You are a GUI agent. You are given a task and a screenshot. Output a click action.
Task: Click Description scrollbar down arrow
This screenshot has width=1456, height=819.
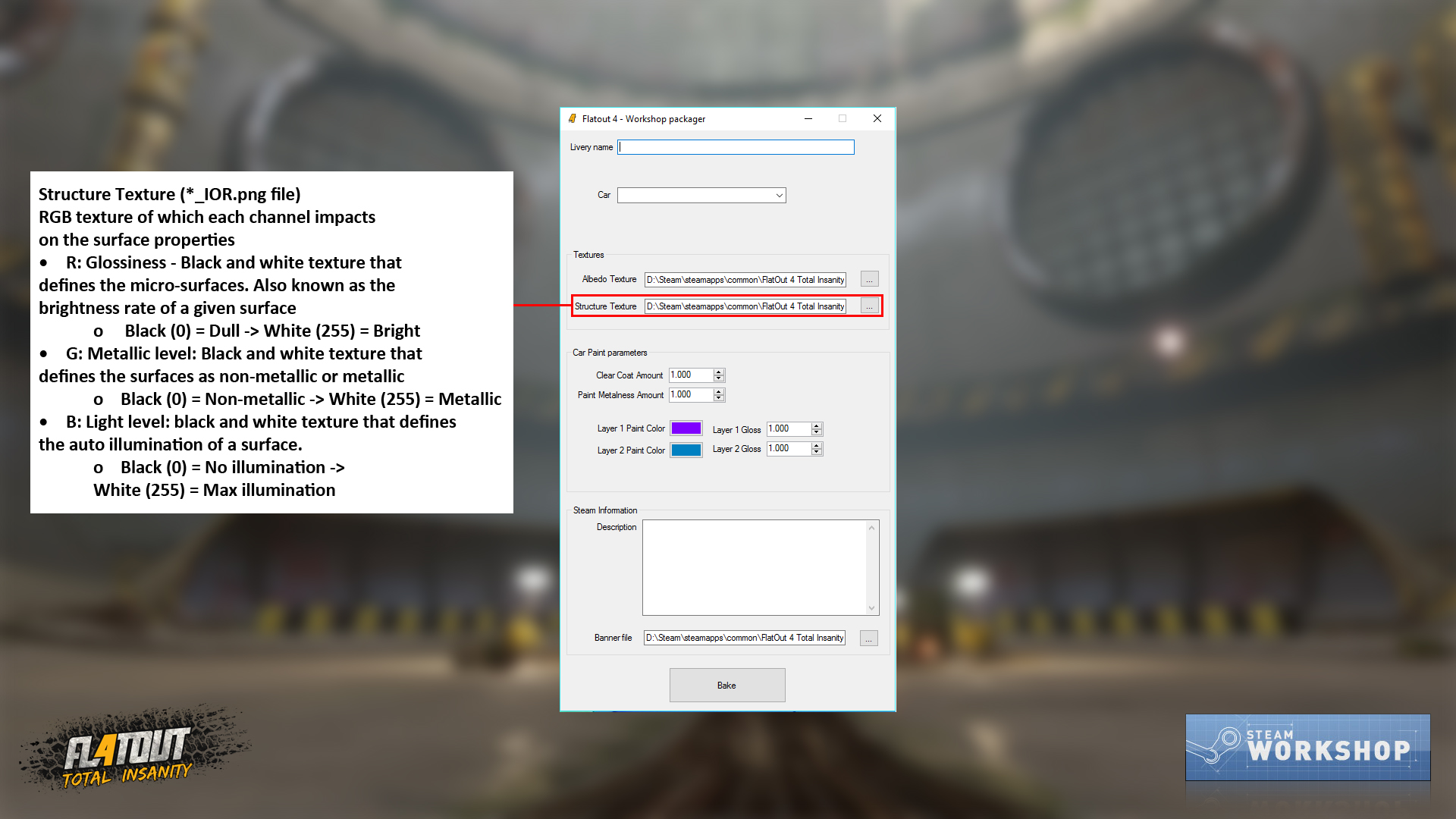(x=872, y=607)
